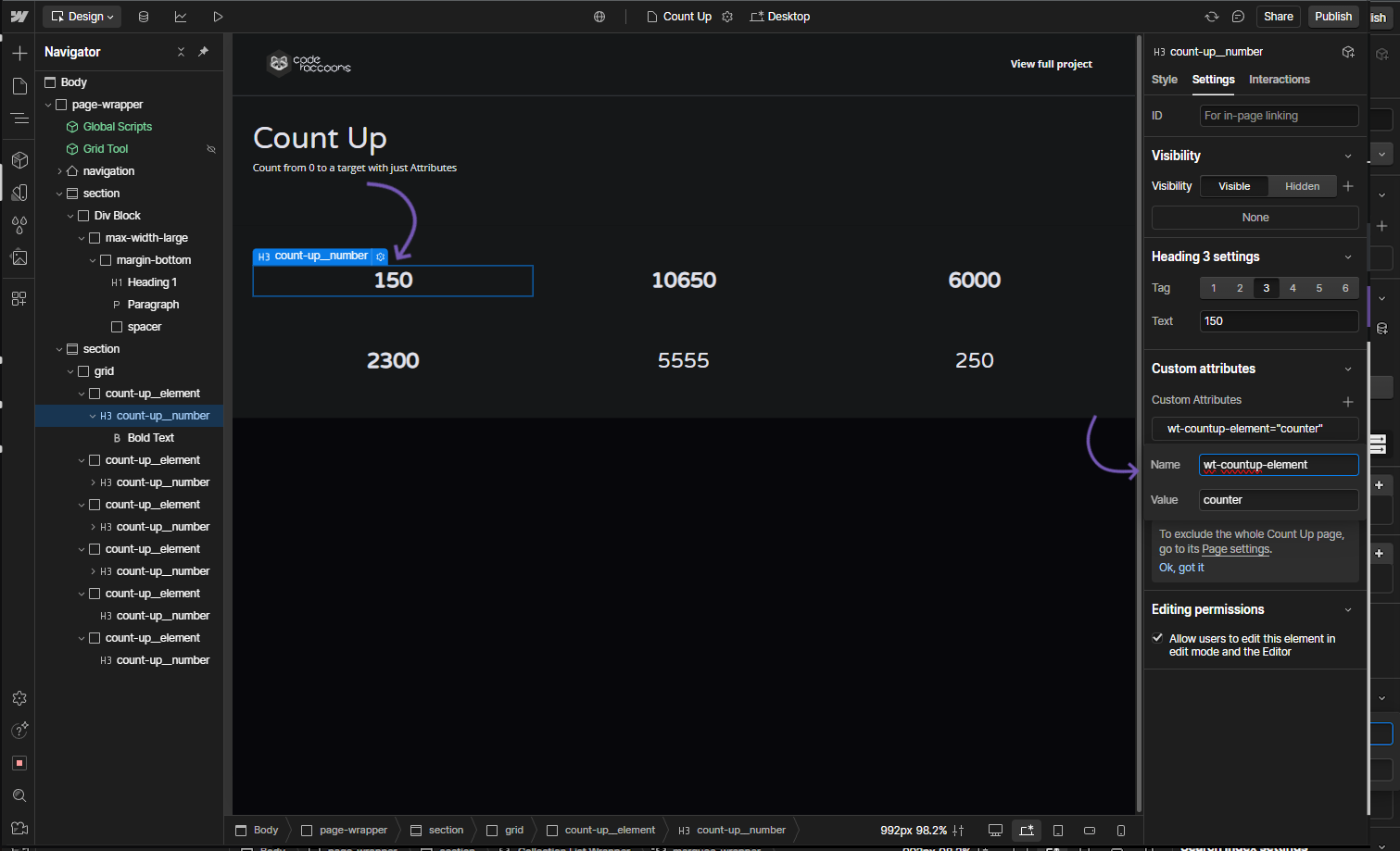The height and width of the screenshot is (851, 1400).
Task: Click the component cube icon in Settings header
Action: (1348, 52)
